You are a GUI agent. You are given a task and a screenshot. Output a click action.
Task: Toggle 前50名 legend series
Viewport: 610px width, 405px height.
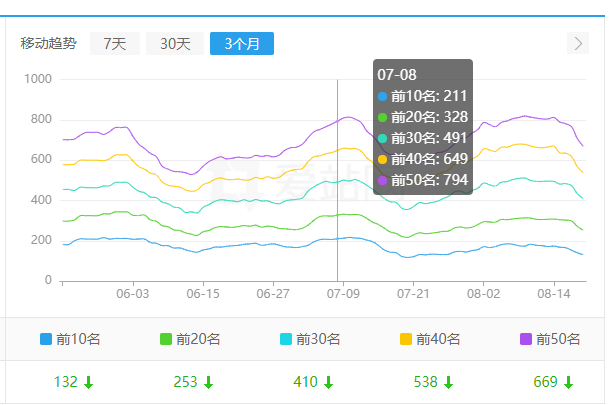tap(550, 339)
